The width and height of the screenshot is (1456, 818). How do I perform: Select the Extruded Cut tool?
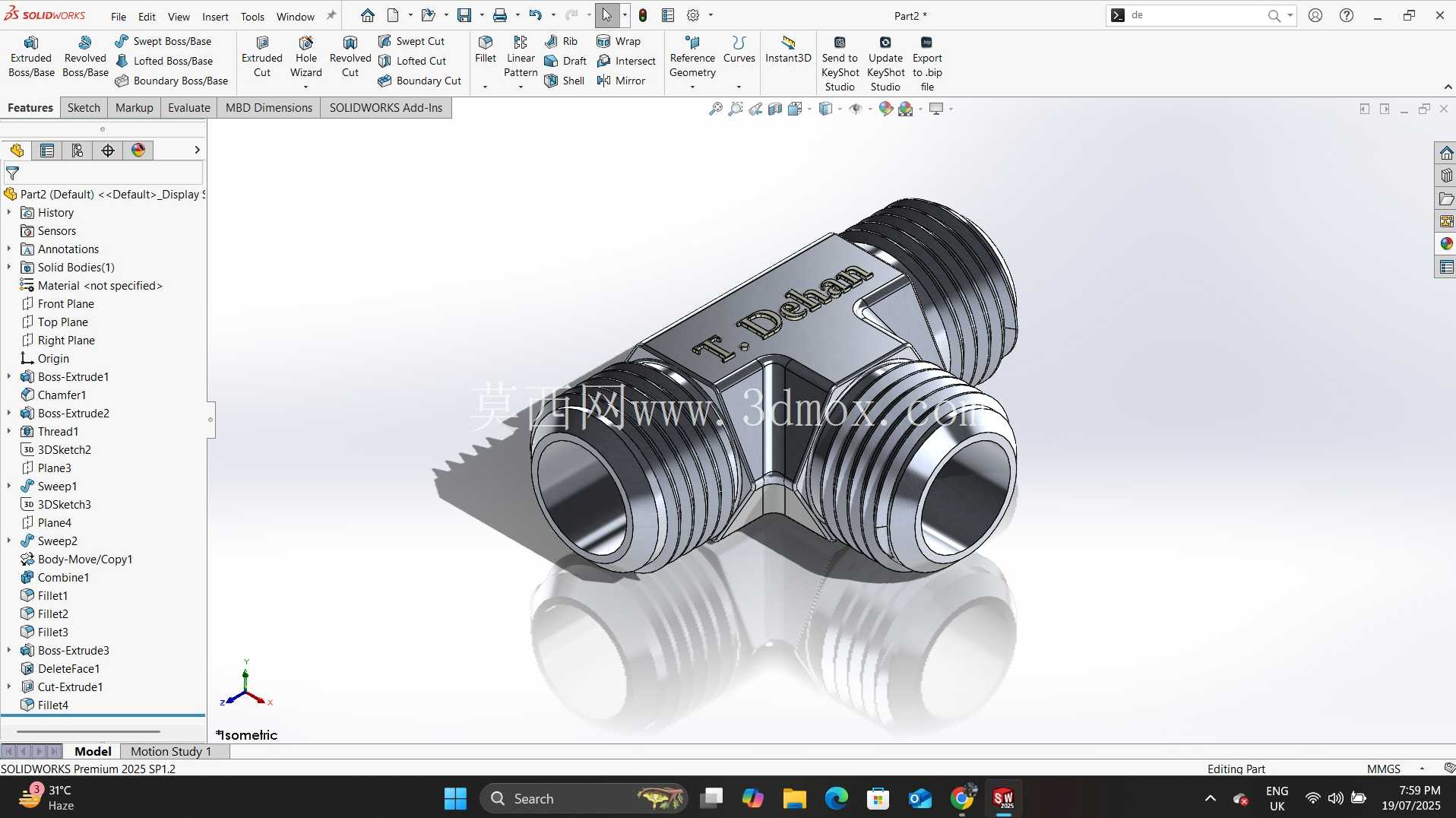coord(262,57)
